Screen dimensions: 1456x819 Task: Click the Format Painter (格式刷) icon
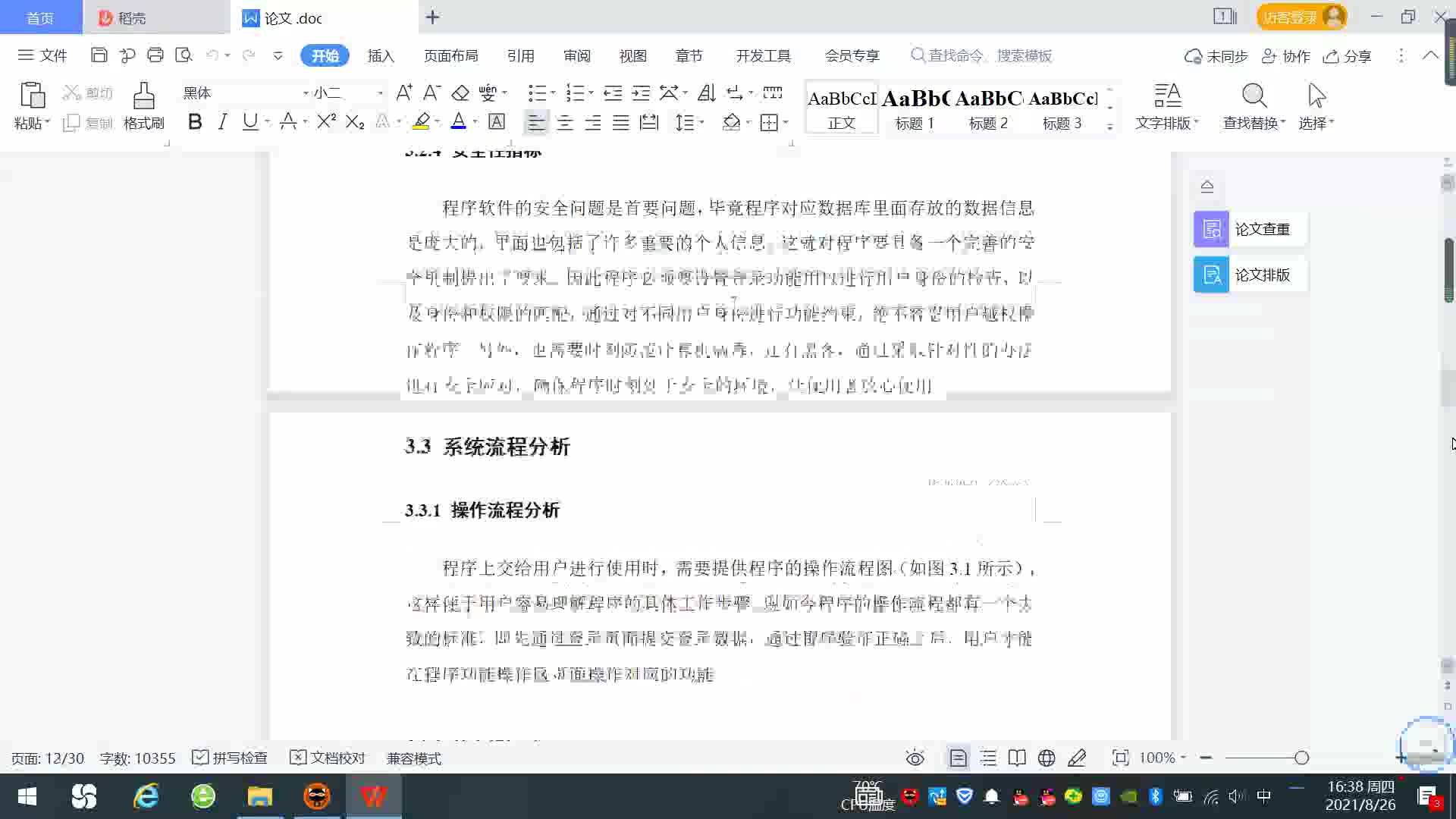(x=143, y=97)
